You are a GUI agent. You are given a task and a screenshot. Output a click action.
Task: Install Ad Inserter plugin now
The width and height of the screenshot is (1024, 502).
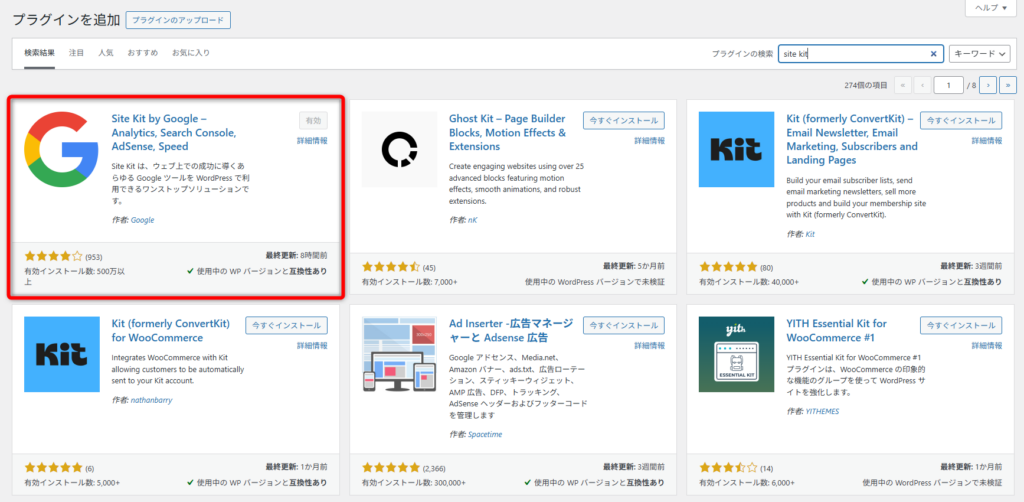pos(624,326)
